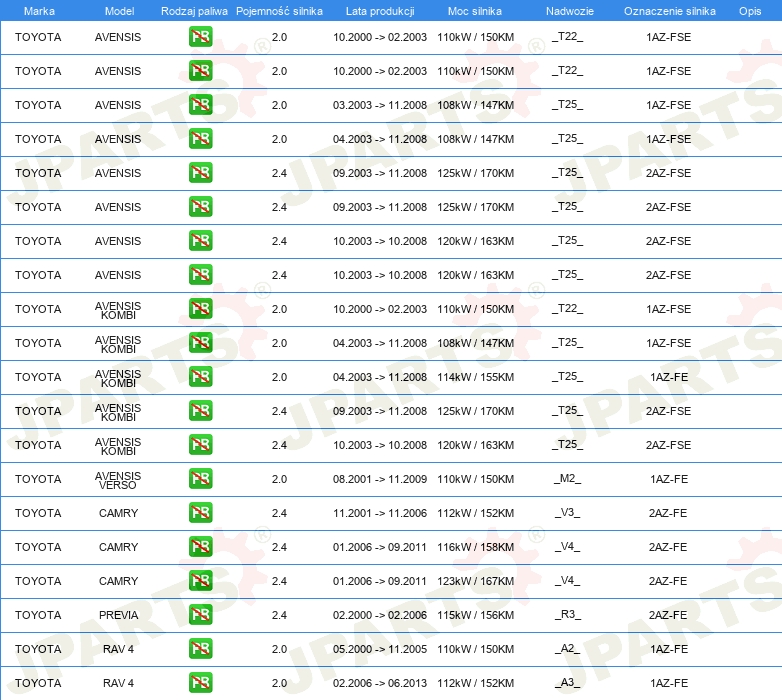
Task: Click 2AZ-FE engine code in PREVIA row
Action: point(668,615)
